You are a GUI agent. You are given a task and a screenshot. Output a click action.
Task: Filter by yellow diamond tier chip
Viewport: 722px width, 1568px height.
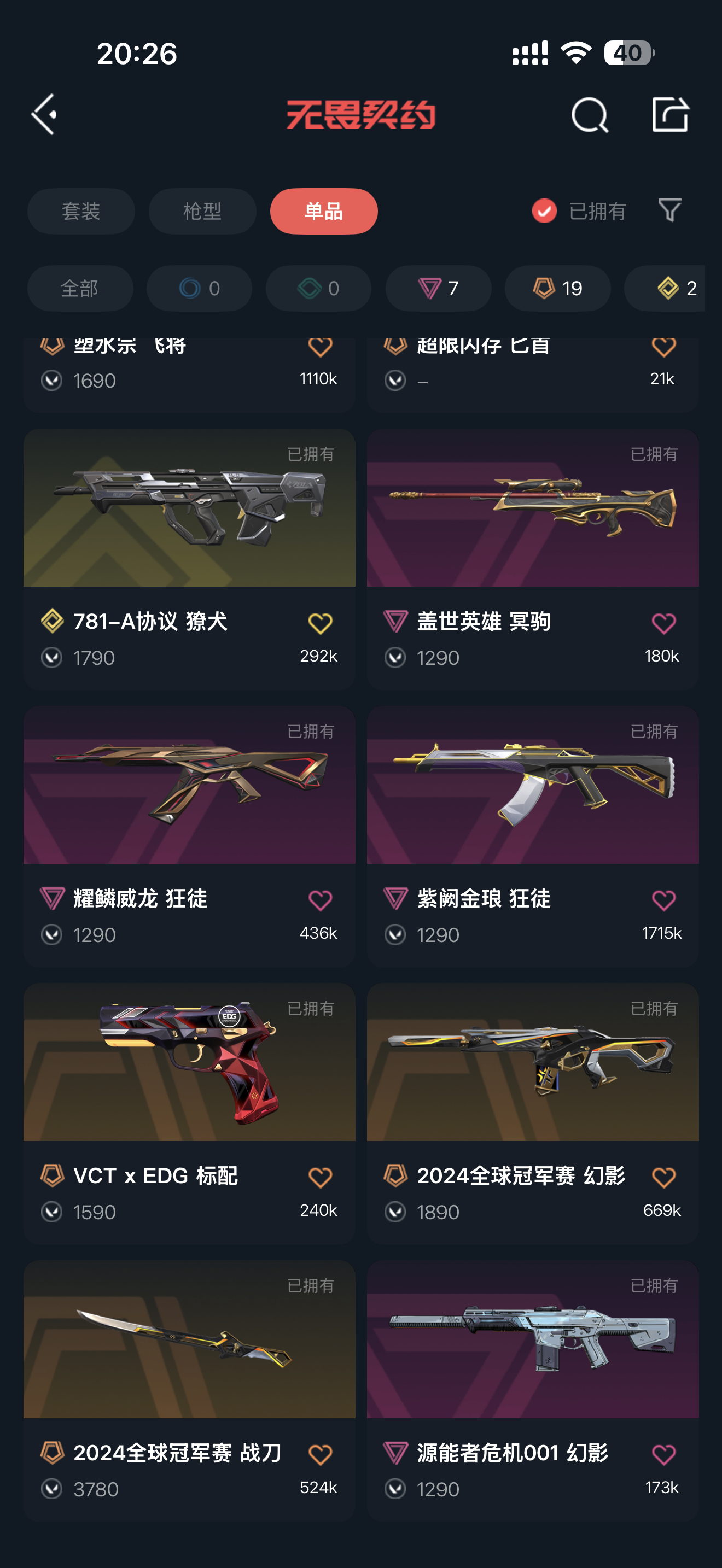(665, 288)
